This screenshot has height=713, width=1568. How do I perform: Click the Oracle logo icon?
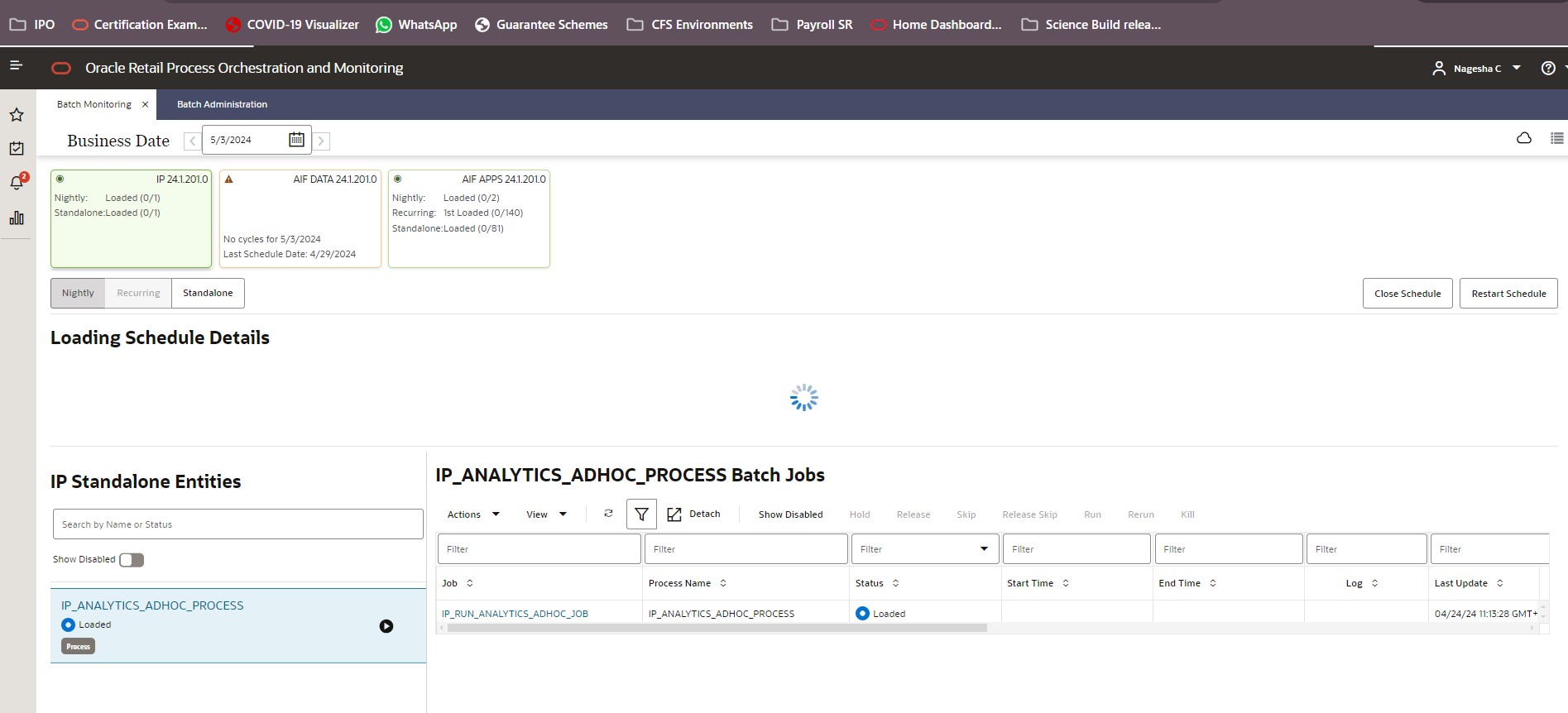pos(61,68)
